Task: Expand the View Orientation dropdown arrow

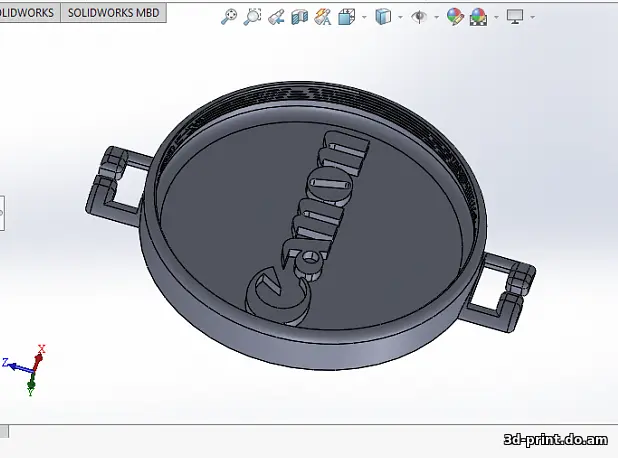Action: 363,17
